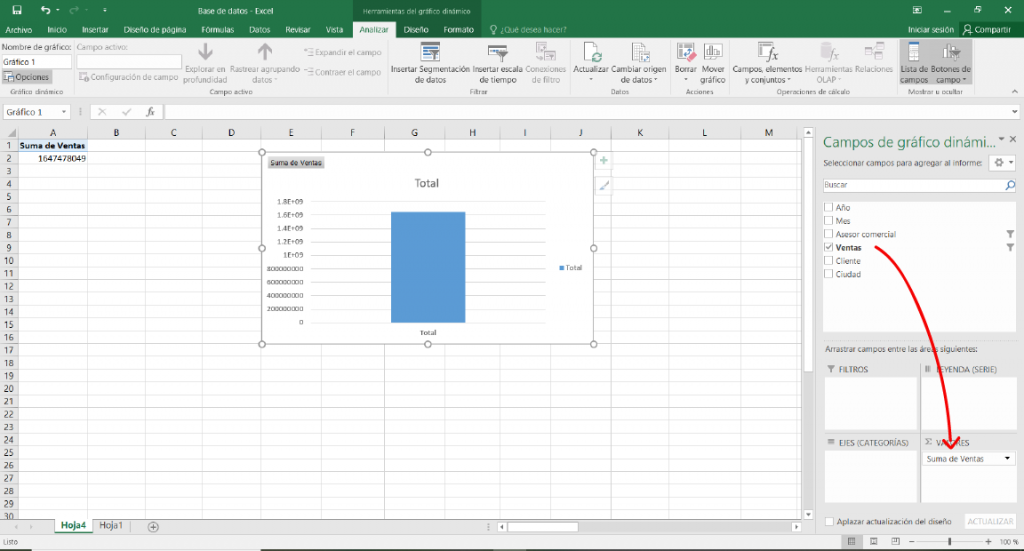Click zoom out minus icon
The image size is (1024, 551).
pos(912,541)
